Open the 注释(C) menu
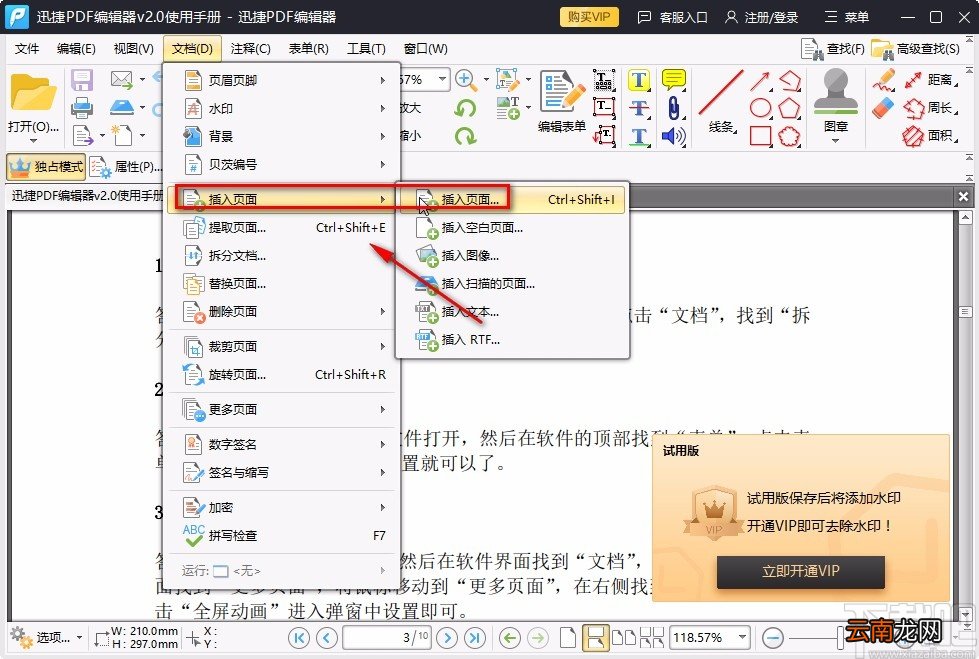This screenshot has width=979, height=659. (x=250, y=49)
